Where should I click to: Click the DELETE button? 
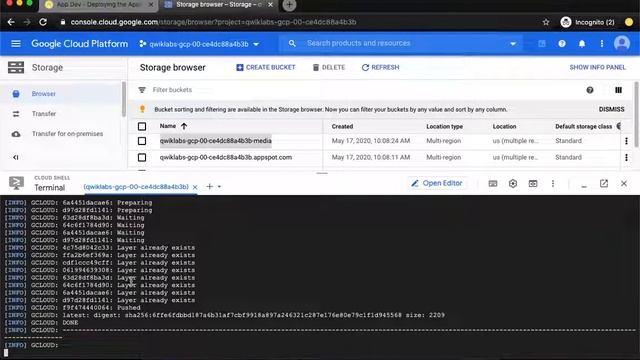pyautogui.click(x=329, y=67)
